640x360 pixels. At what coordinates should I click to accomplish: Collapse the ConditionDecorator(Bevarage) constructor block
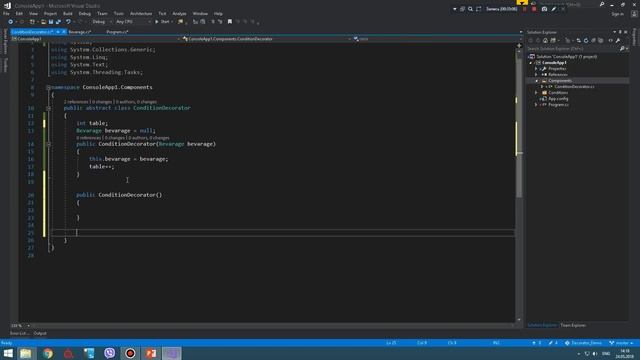48,144
